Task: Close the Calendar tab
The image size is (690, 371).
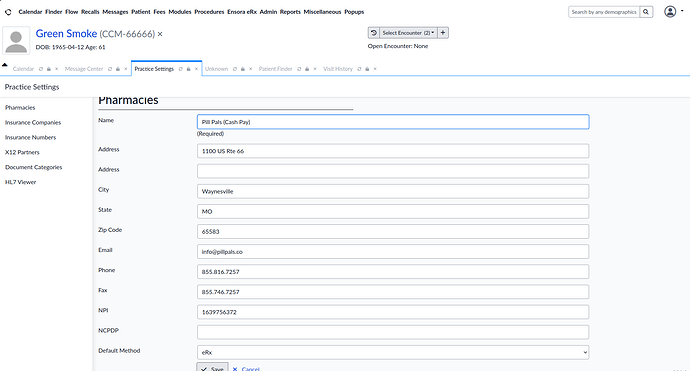Action: click(56, 69)
